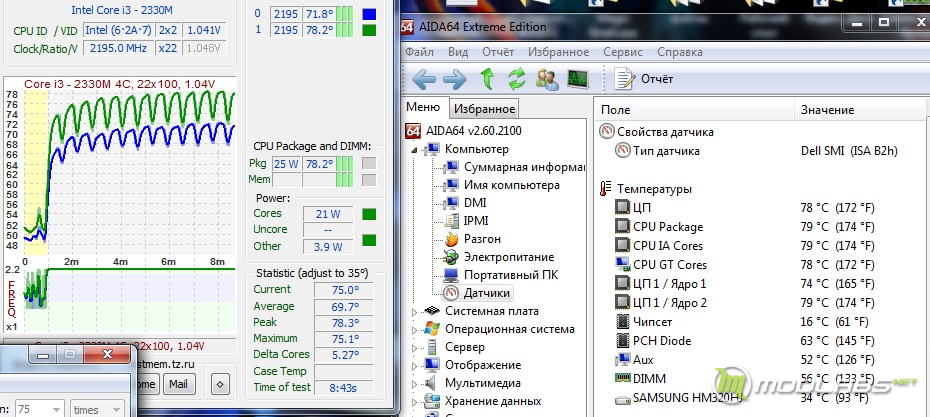Expand the Системная плата node
The height and width of the screenshot is (417, 930).
pyautogui.click(x=415, y=311)
